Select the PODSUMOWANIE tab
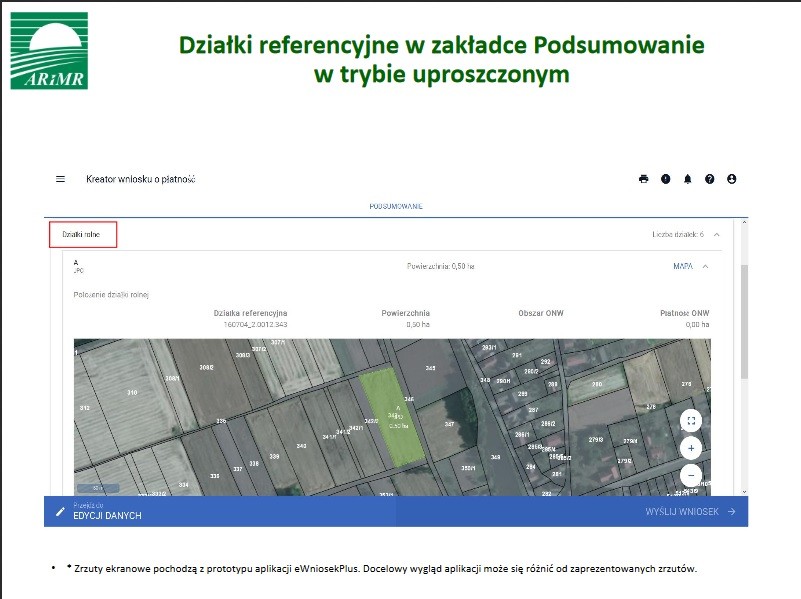The width and height of the screenshot is (801, 599). point(396,206)
